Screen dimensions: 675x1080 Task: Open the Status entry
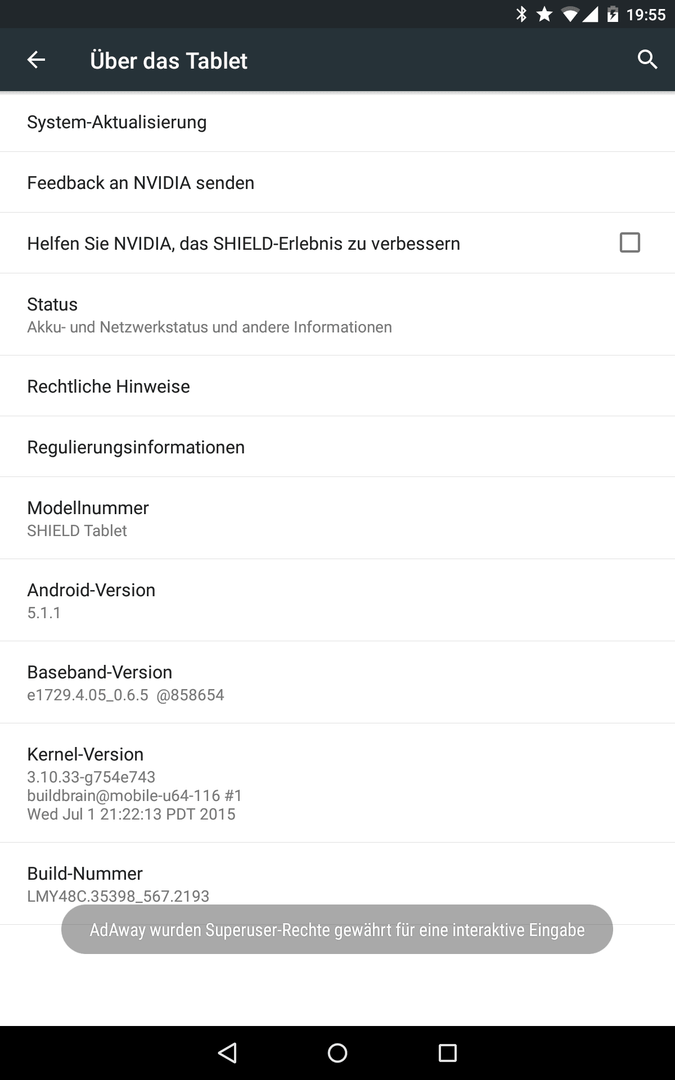pos(338,315)
